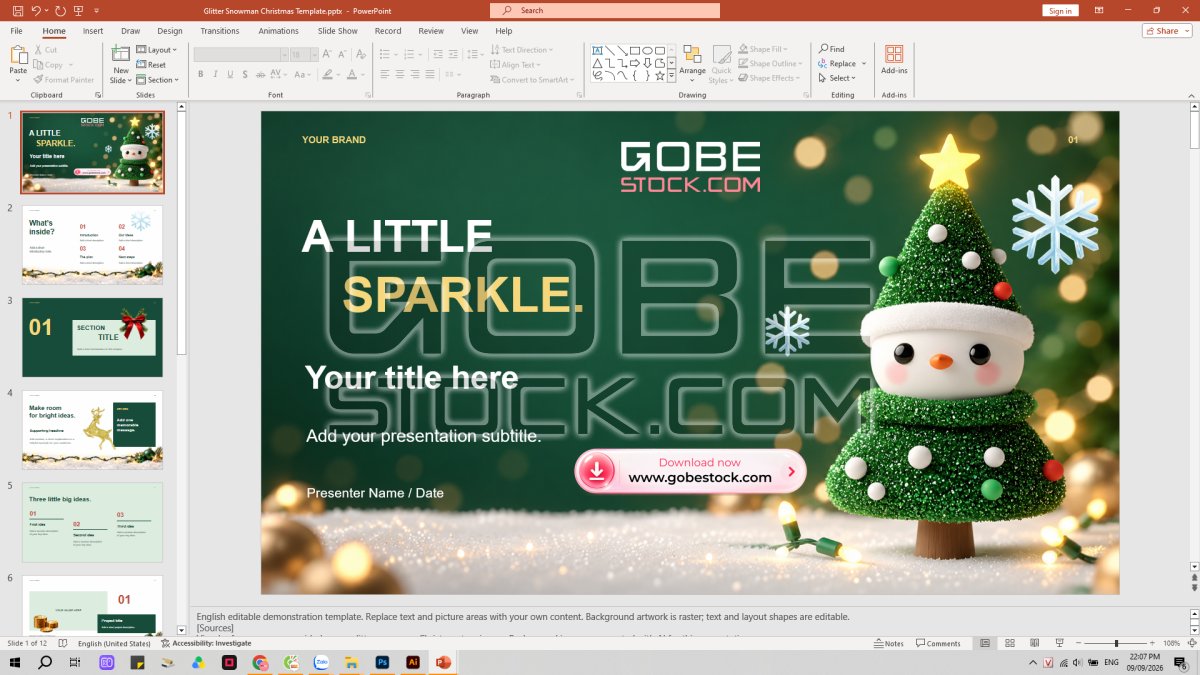Click "Your title here" text on the slide
Screen dimensions: 1200x675
click(411, 377)
